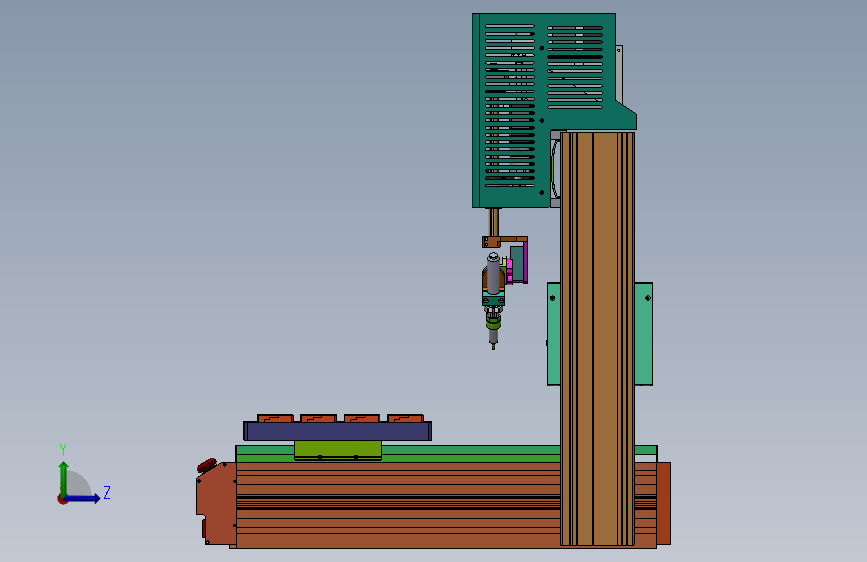Click the light green plate left of column
This screenshot has width=867, height=562.
(553, 334)
